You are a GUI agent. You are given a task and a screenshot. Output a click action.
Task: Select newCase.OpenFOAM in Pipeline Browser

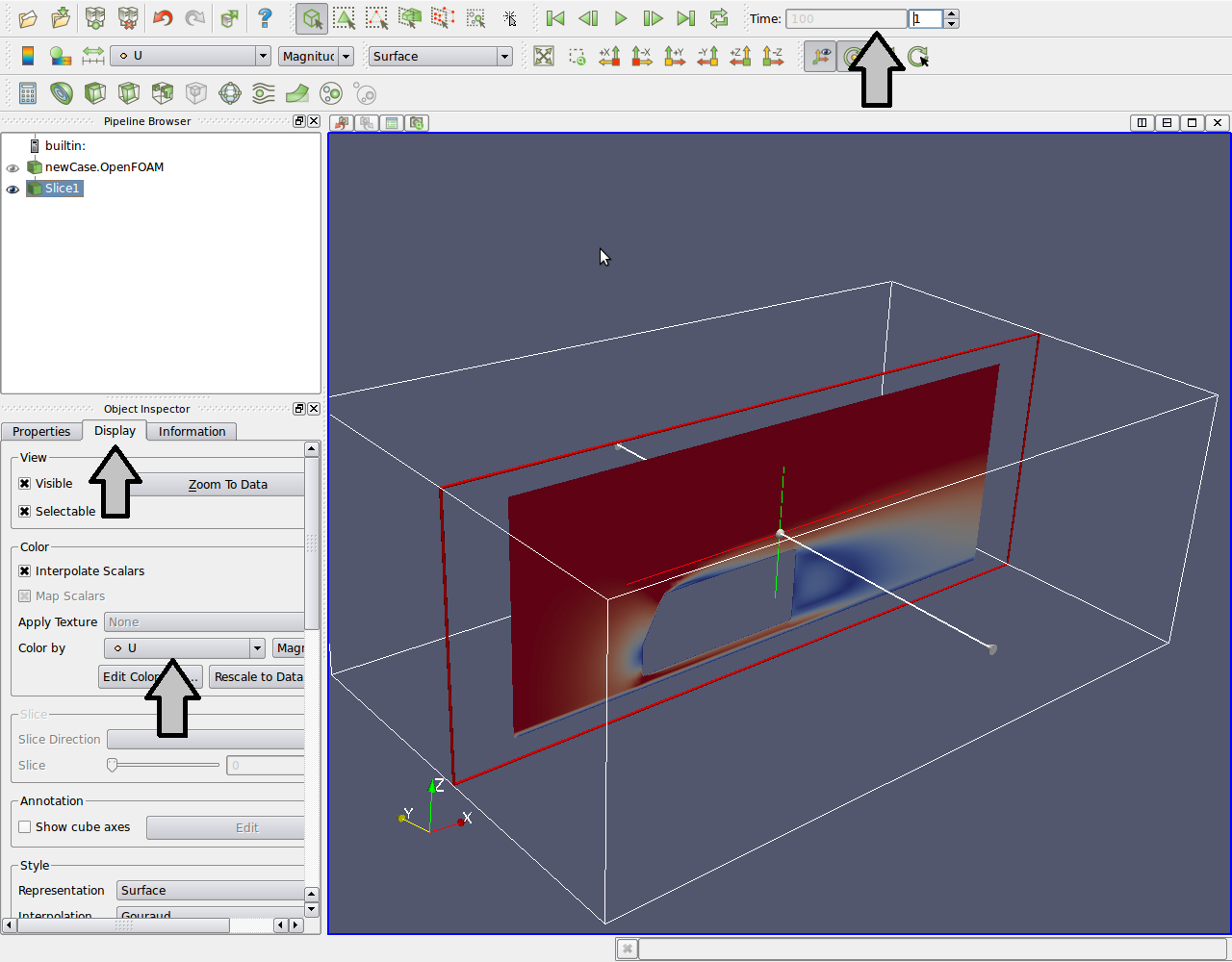[x=104, y=167]
